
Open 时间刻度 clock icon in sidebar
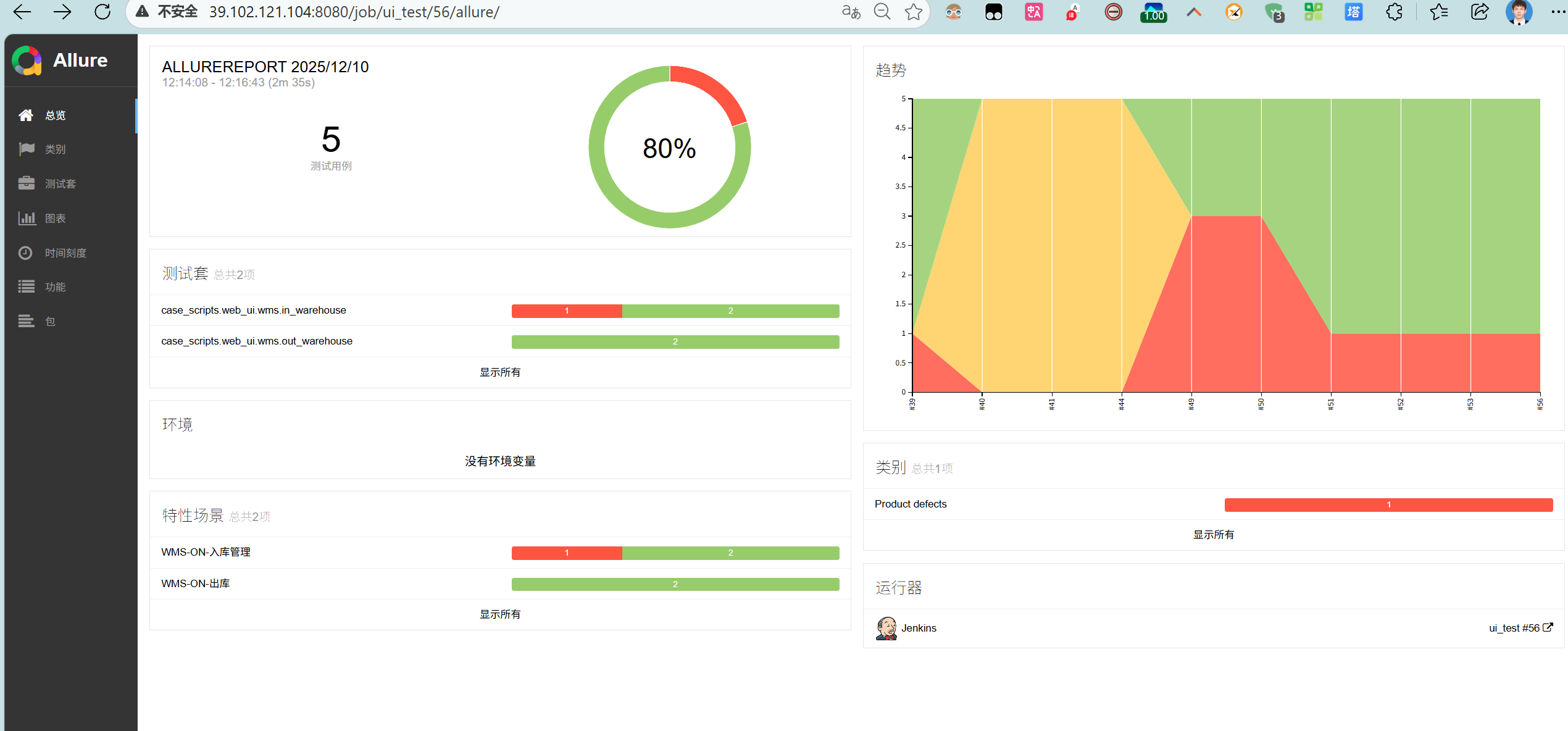25,253
